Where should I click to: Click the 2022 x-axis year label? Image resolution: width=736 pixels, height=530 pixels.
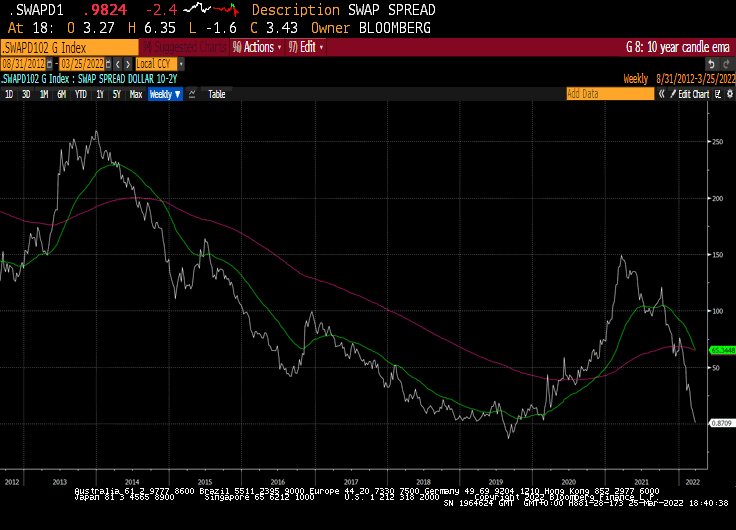[692, 482]
